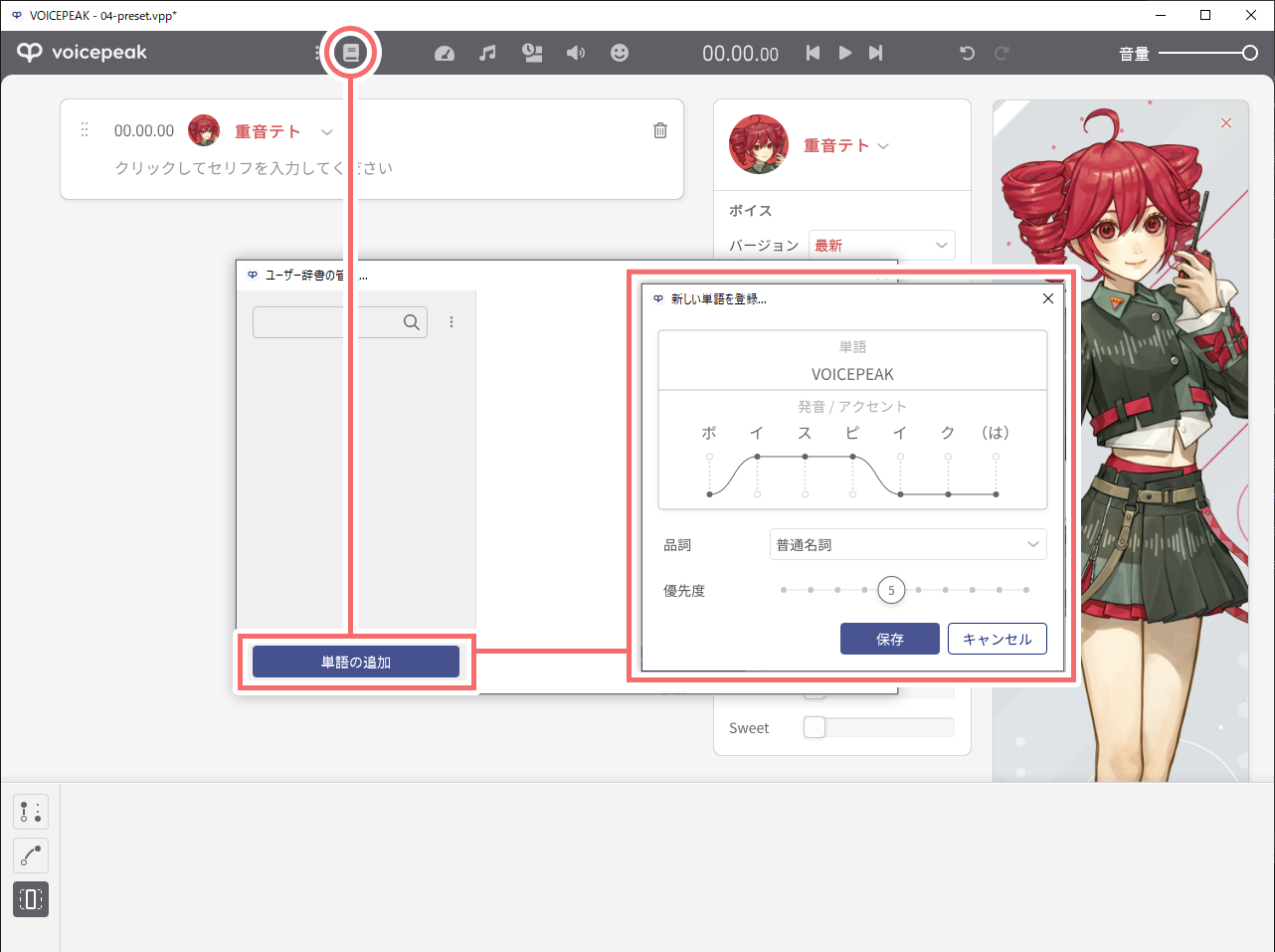Click the 優先度 slider thumb showing 5

(x=891, y=590)
